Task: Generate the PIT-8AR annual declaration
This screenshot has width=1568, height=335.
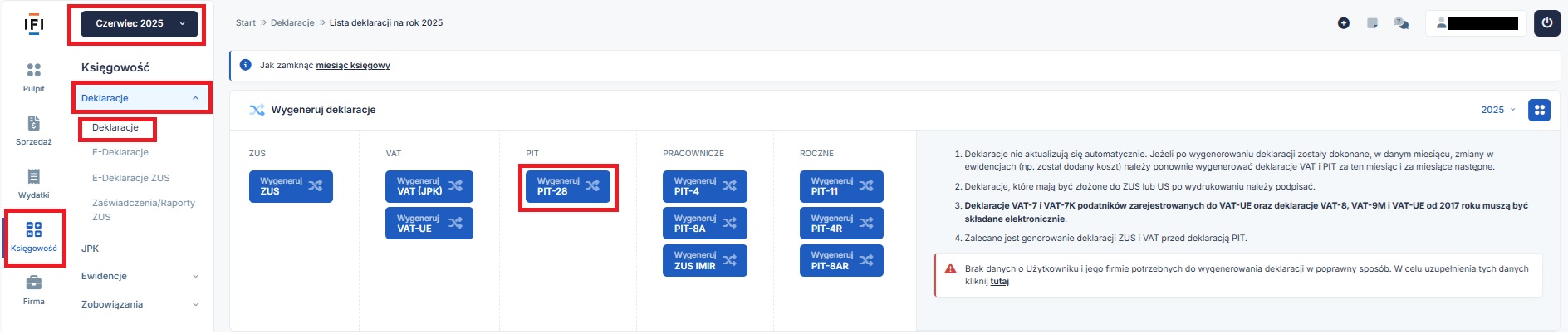Action: click(841, 260)
